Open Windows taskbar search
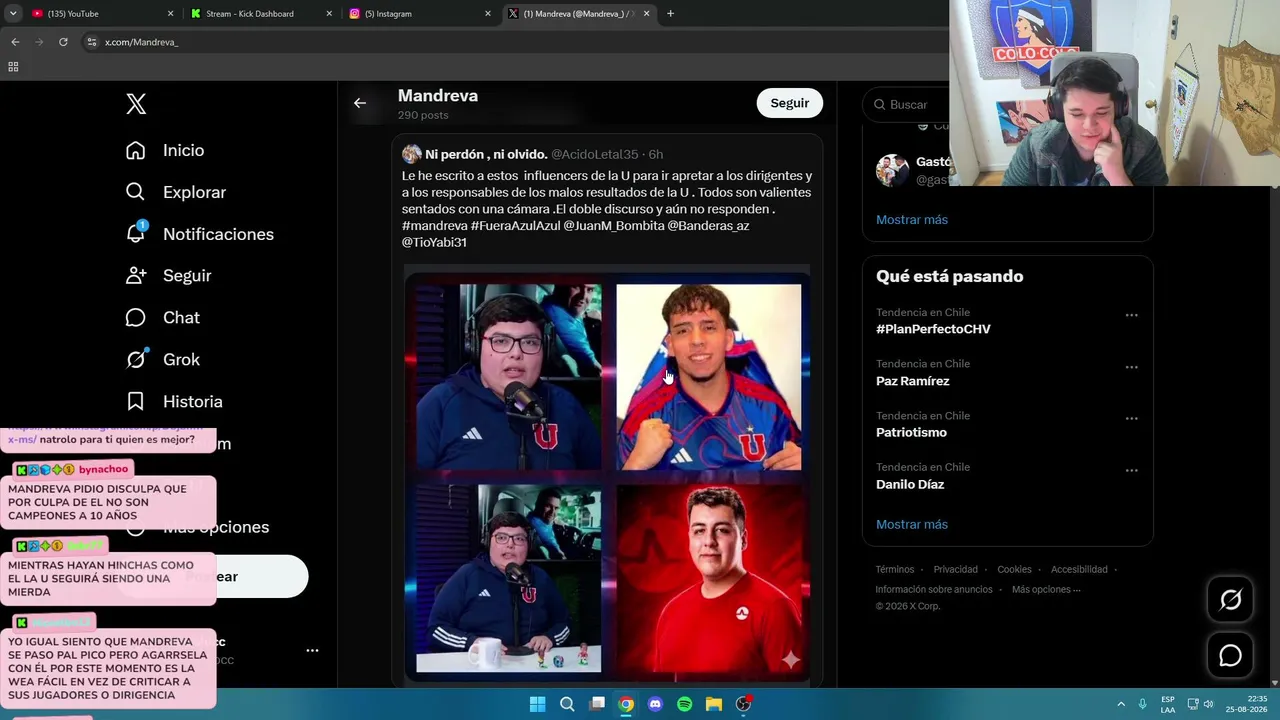The height and width of the screenshot is (720, 1280). coord(567,704)
